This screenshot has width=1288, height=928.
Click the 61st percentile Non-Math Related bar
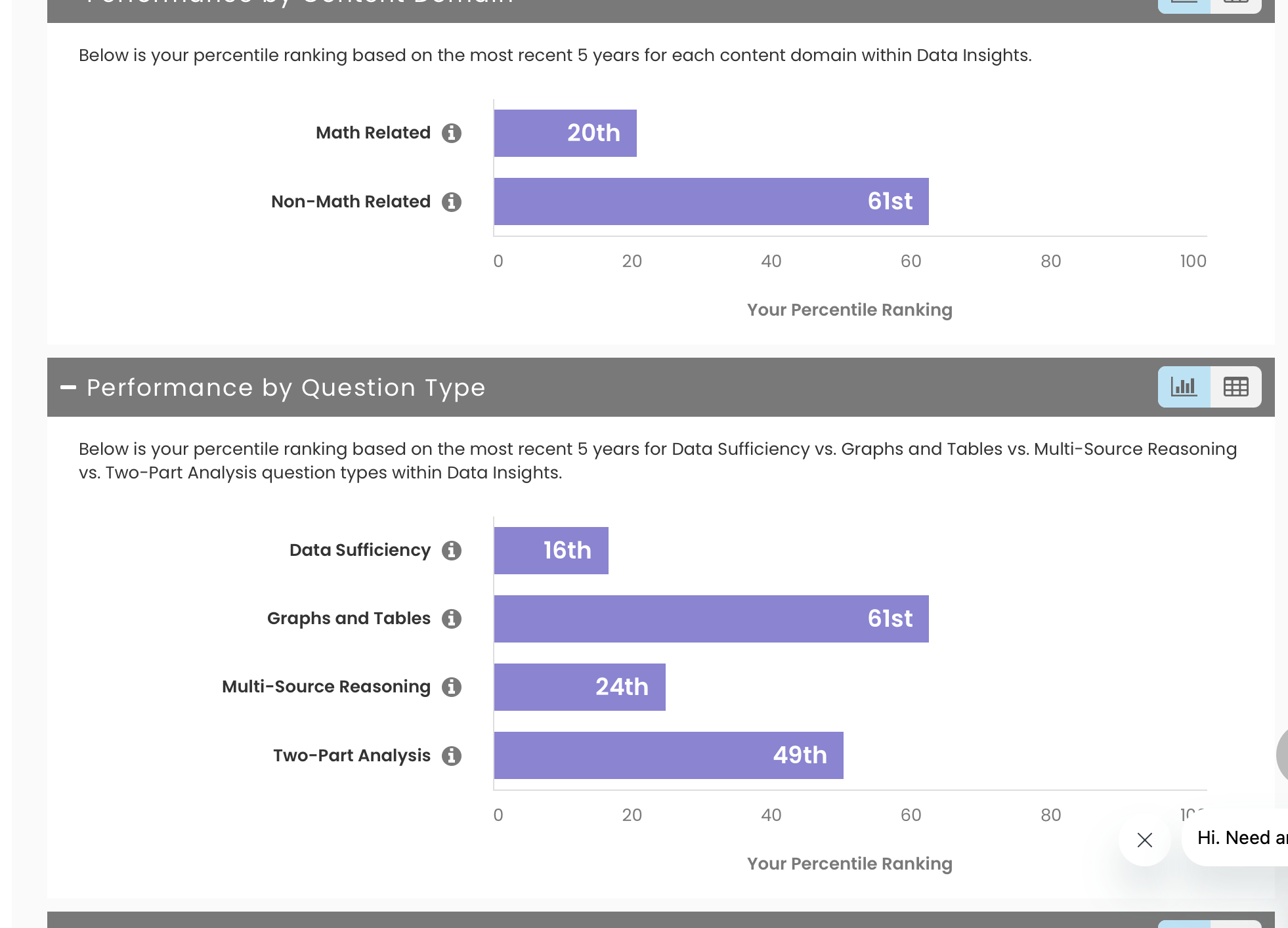point(711,201)
